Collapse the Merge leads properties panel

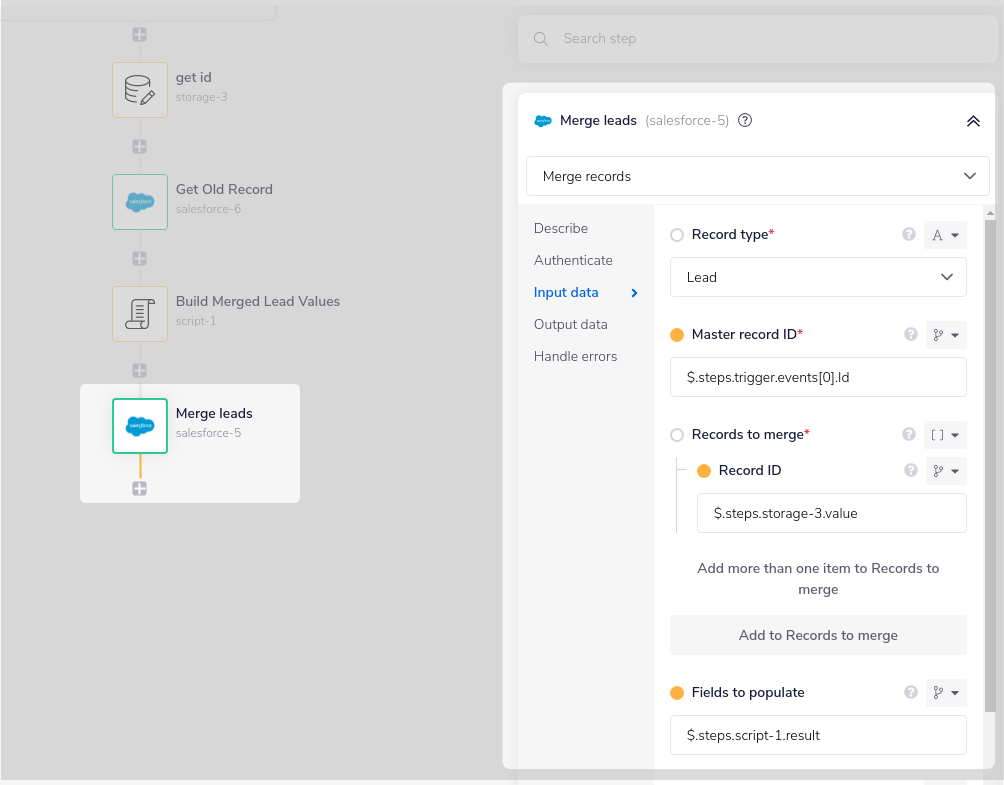972,121
